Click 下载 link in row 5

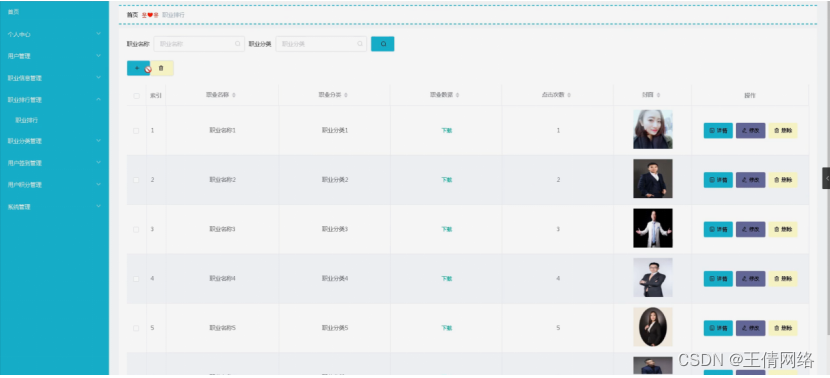[447, 328]
